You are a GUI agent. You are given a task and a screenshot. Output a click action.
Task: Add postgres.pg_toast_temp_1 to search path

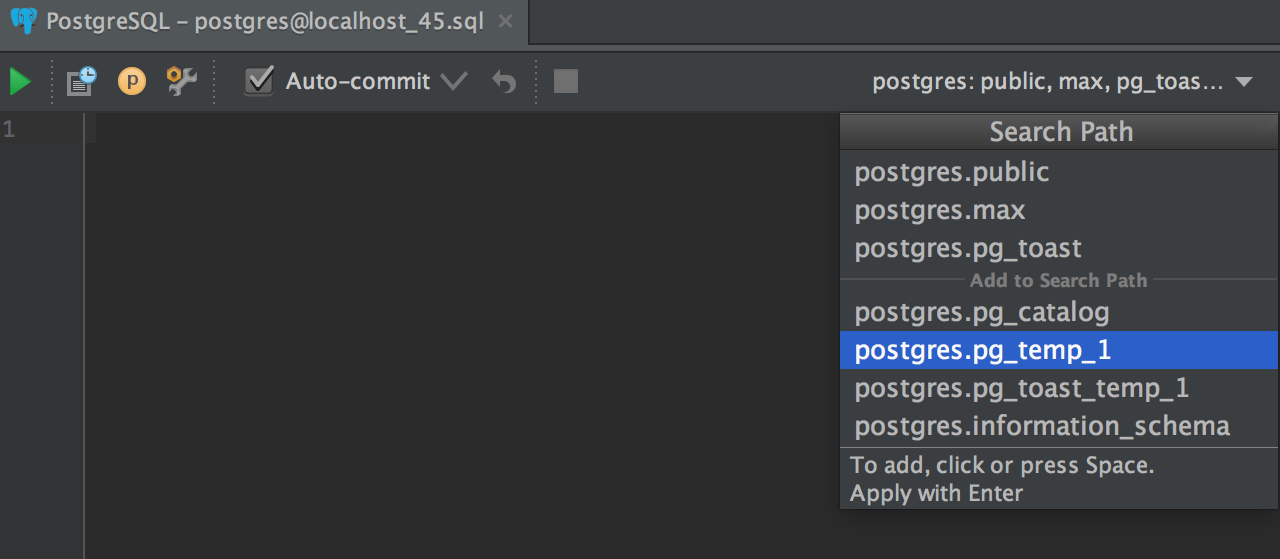tap(1059, 388)
